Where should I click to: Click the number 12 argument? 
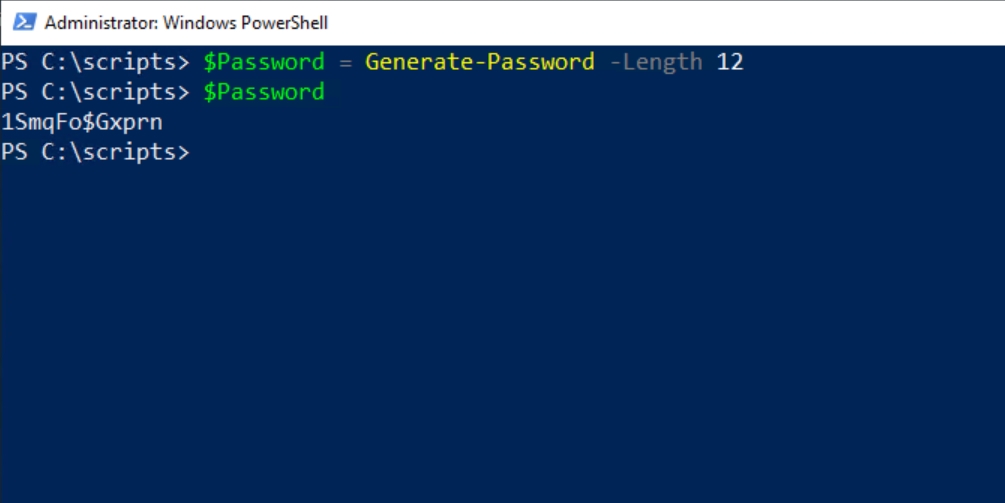(730, 62)
